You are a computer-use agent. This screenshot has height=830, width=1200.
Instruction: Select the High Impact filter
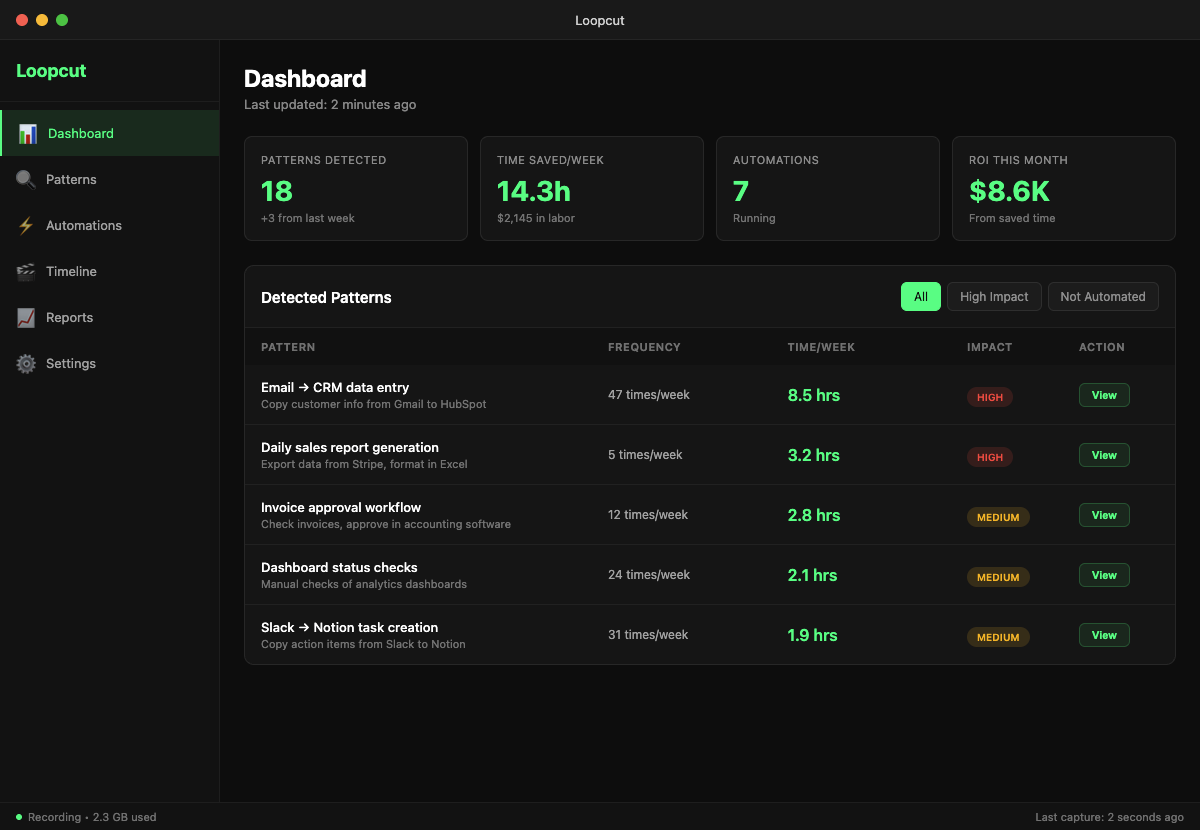click(x=993, y=296)
